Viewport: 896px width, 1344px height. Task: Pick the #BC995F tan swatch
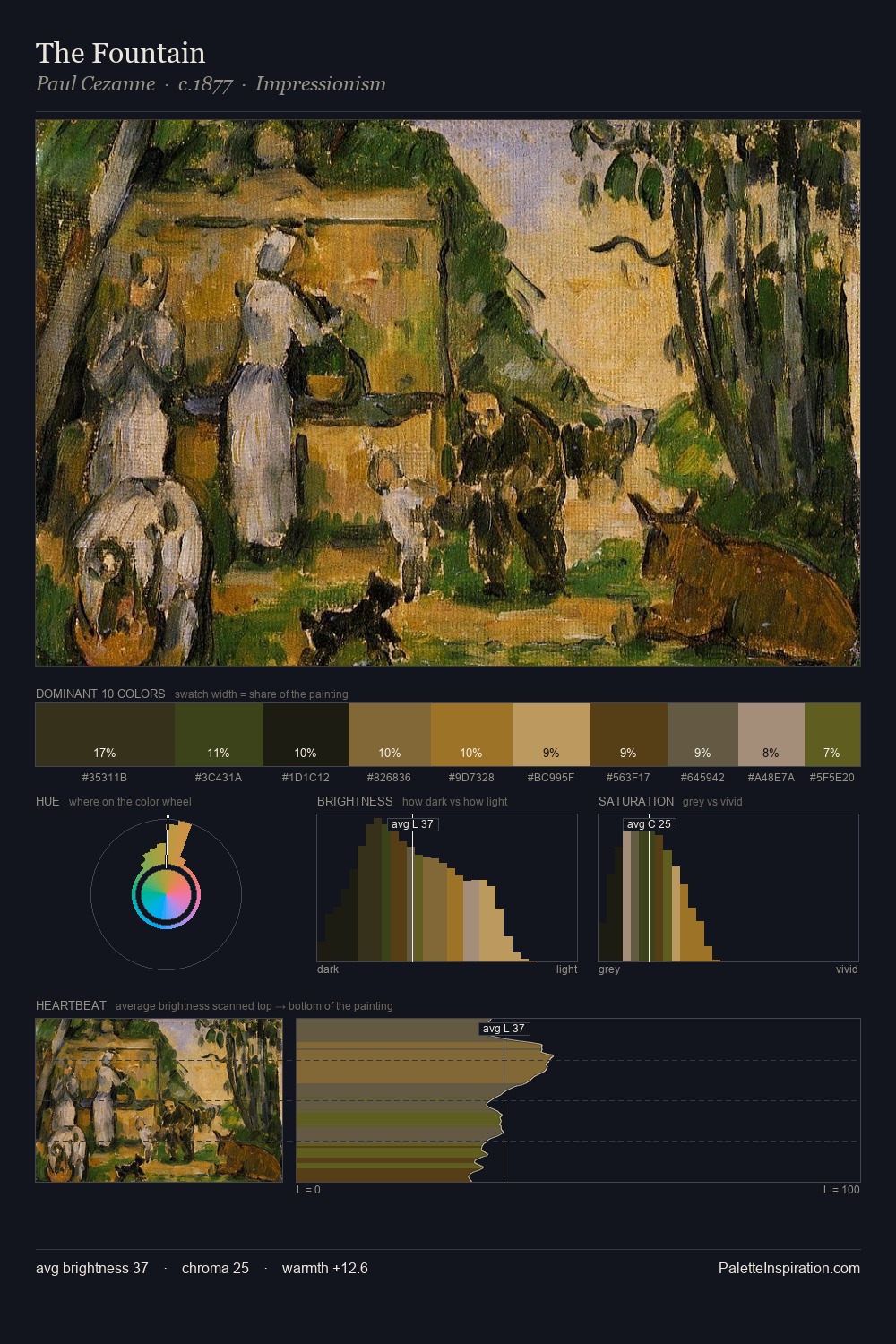pyautogui.click(x=551, y=735)
